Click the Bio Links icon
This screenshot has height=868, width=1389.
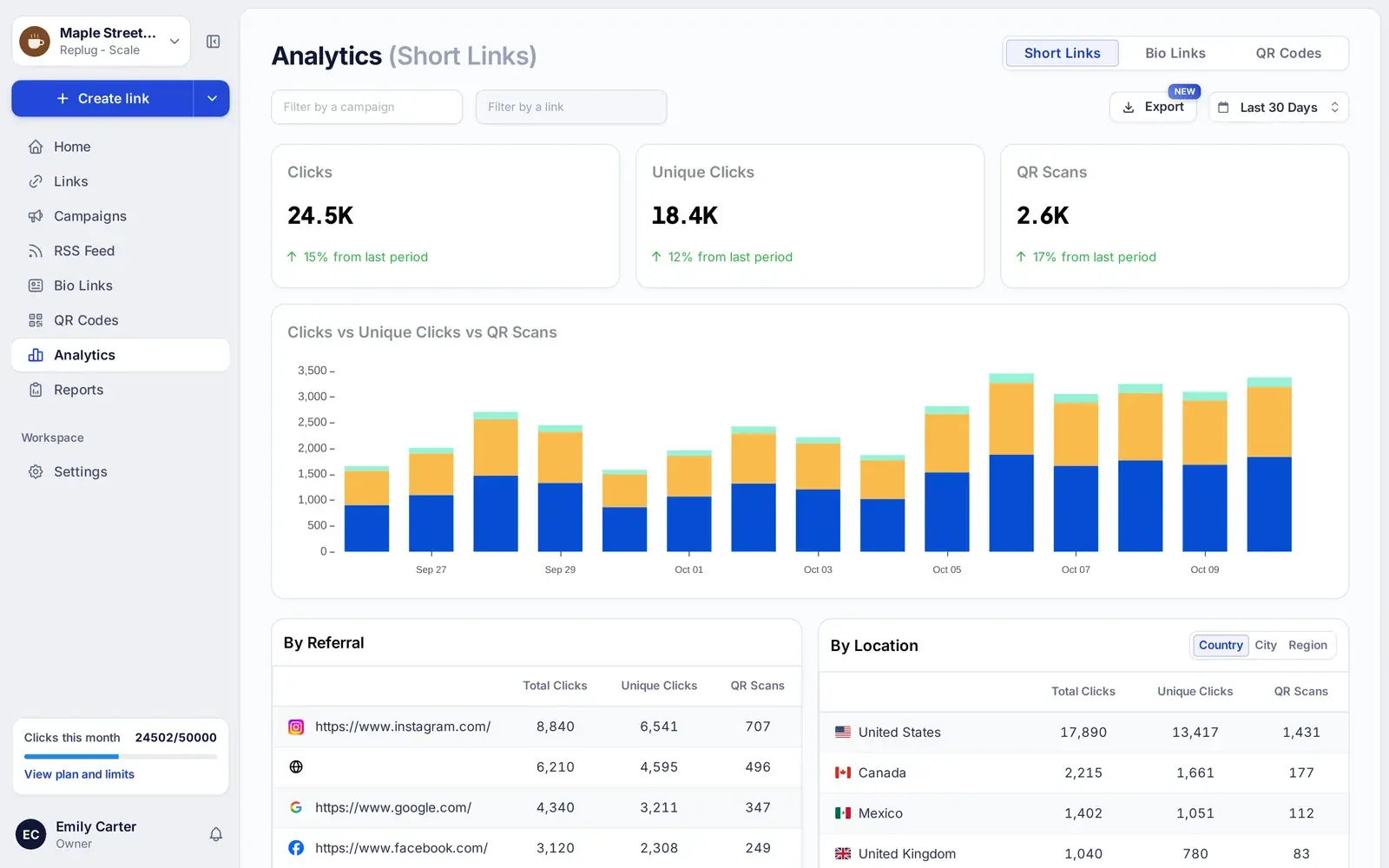point(36,286)
